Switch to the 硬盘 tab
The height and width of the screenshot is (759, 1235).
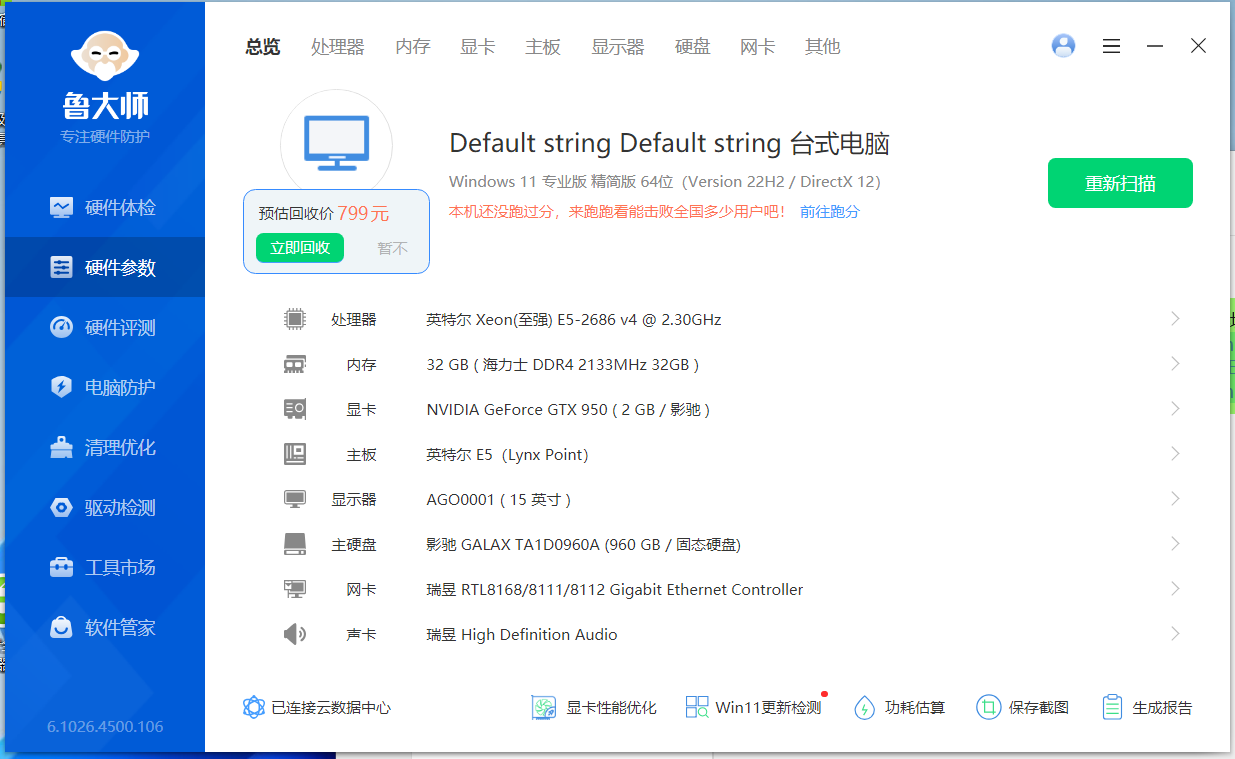692,47
